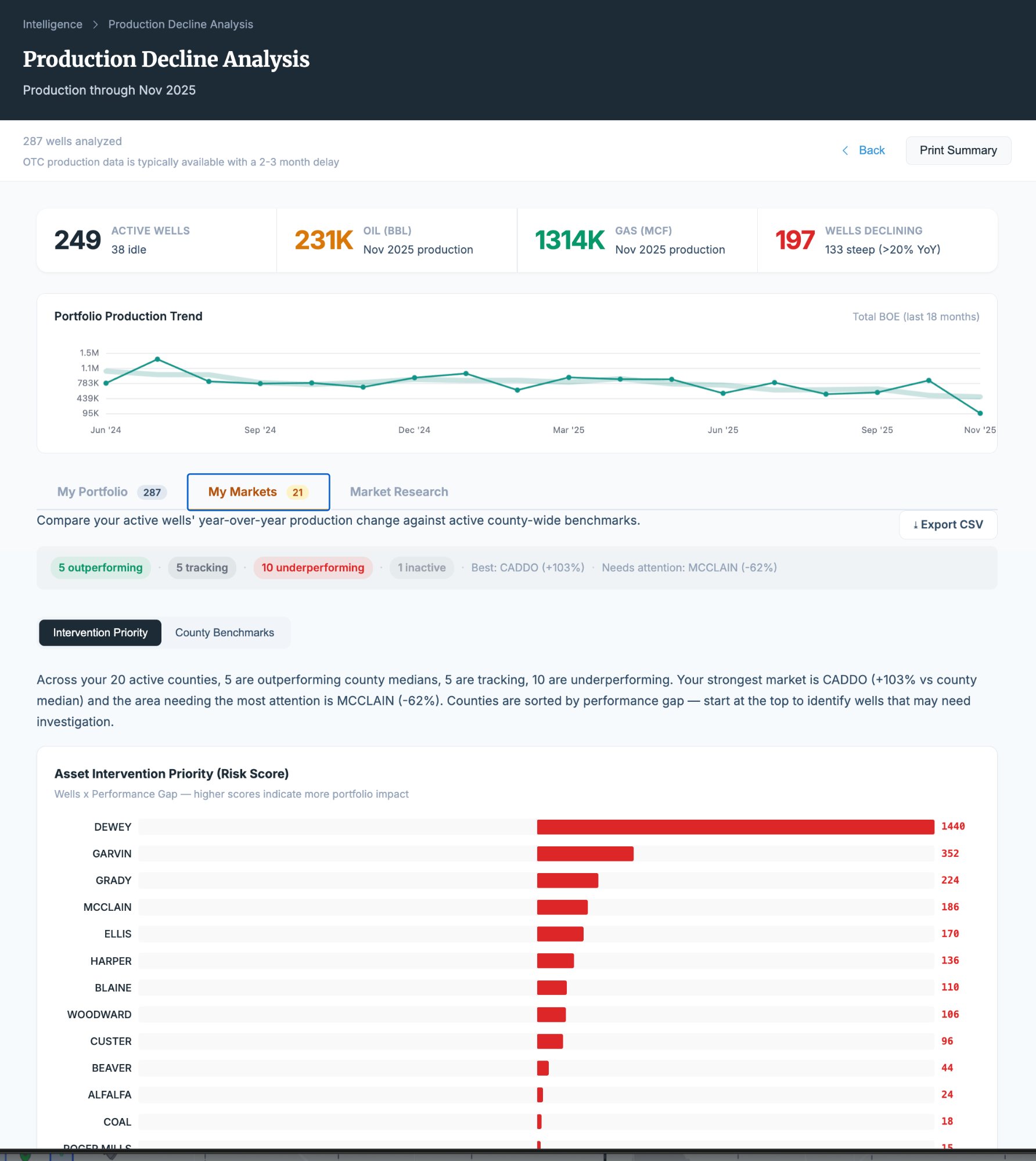Click the DEWEY risk score bar
This screenshot has height=1161, width=1036.
pos(735,827)
